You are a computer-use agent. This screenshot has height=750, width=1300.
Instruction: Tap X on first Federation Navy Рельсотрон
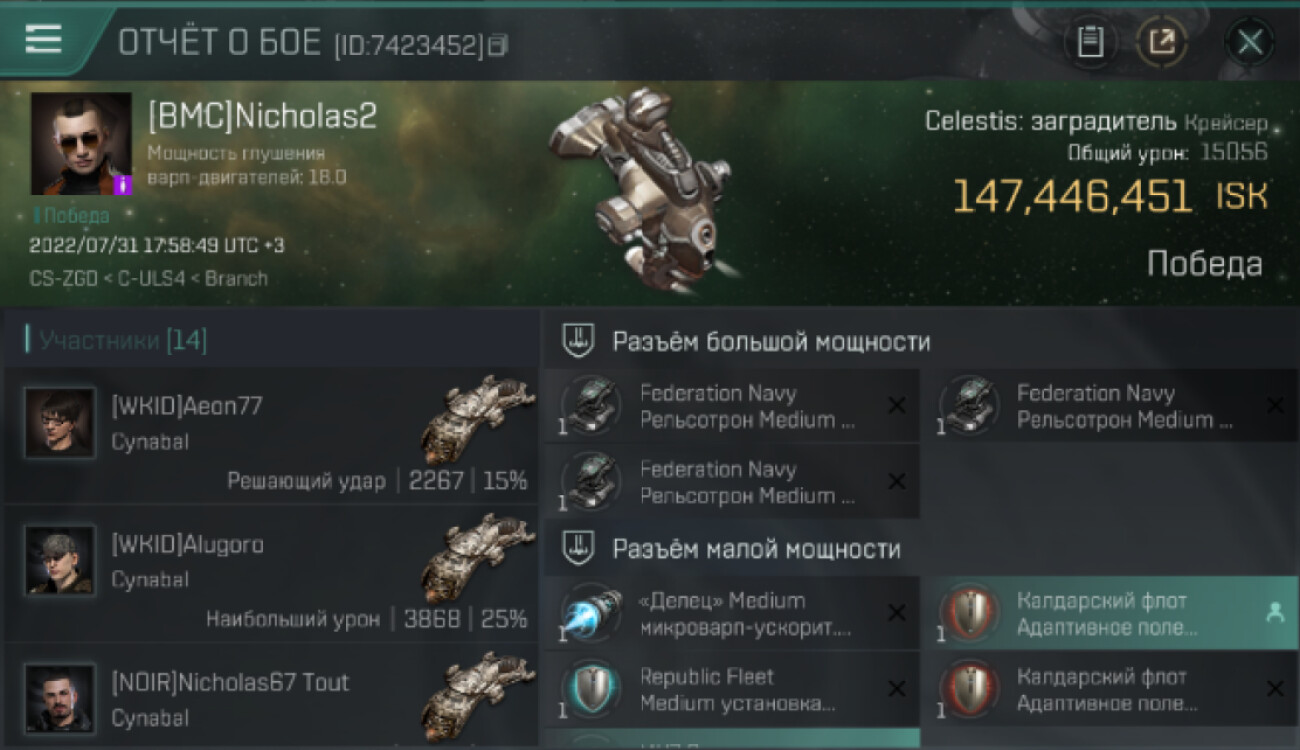897,406
